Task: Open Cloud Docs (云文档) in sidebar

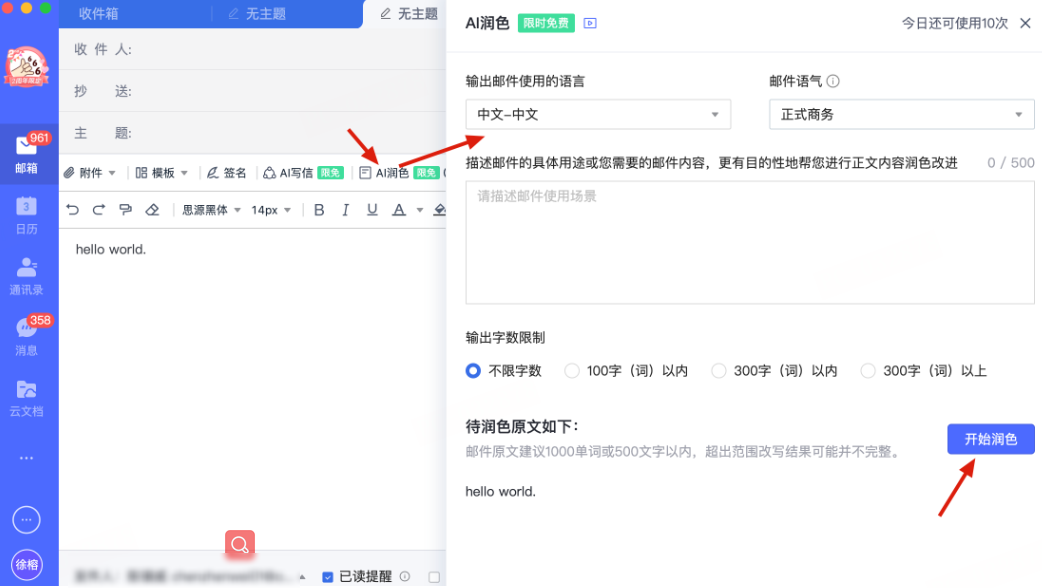Action: point(27,397)
